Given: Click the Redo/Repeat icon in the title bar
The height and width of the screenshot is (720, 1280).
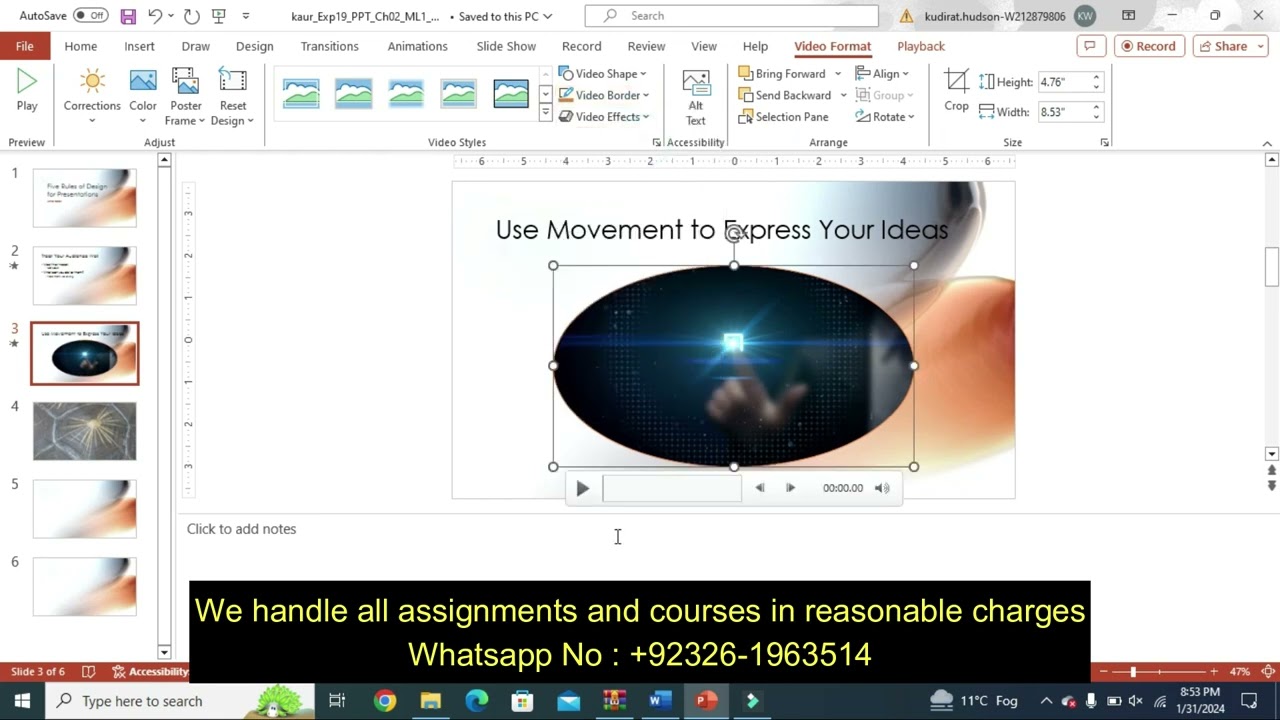Looking at the screenshot, I should coord(191,16).
